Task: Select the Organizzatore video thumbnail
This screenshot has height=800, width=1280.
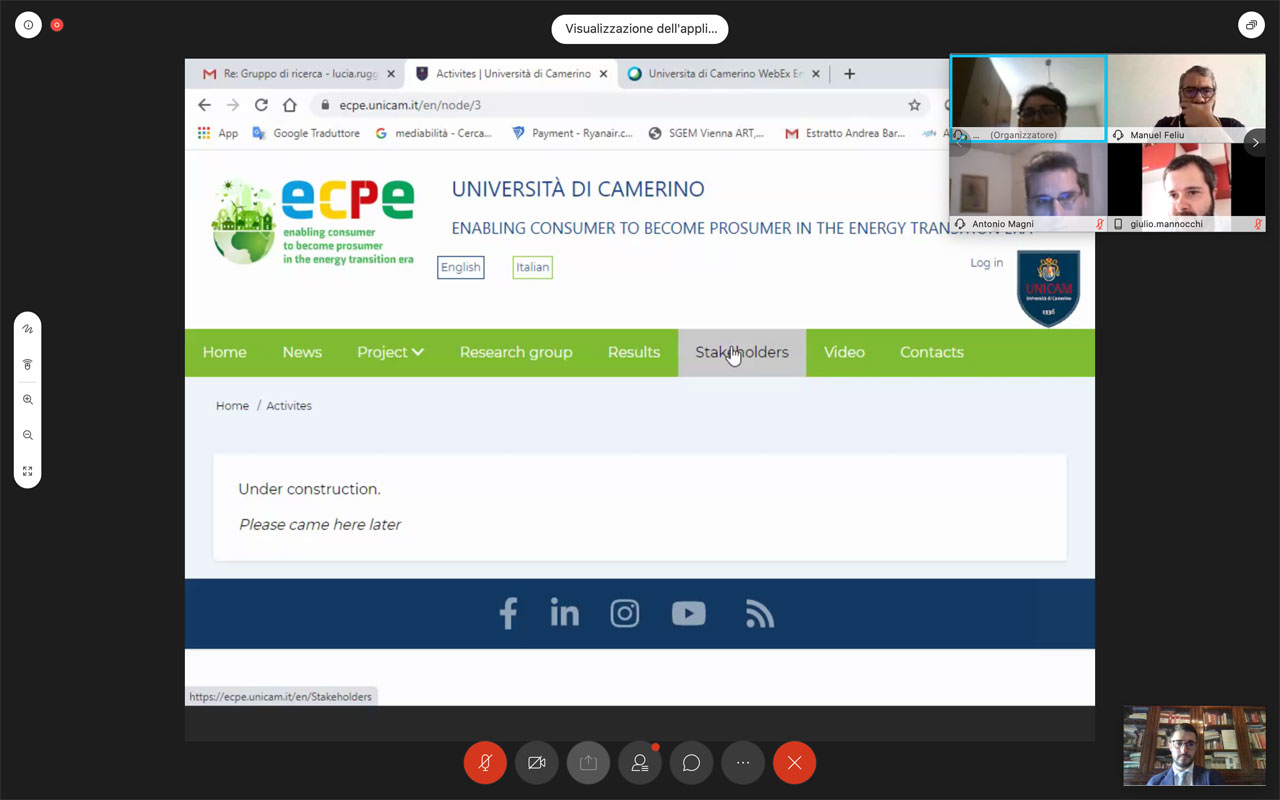Action: [x=1028, y=98]
